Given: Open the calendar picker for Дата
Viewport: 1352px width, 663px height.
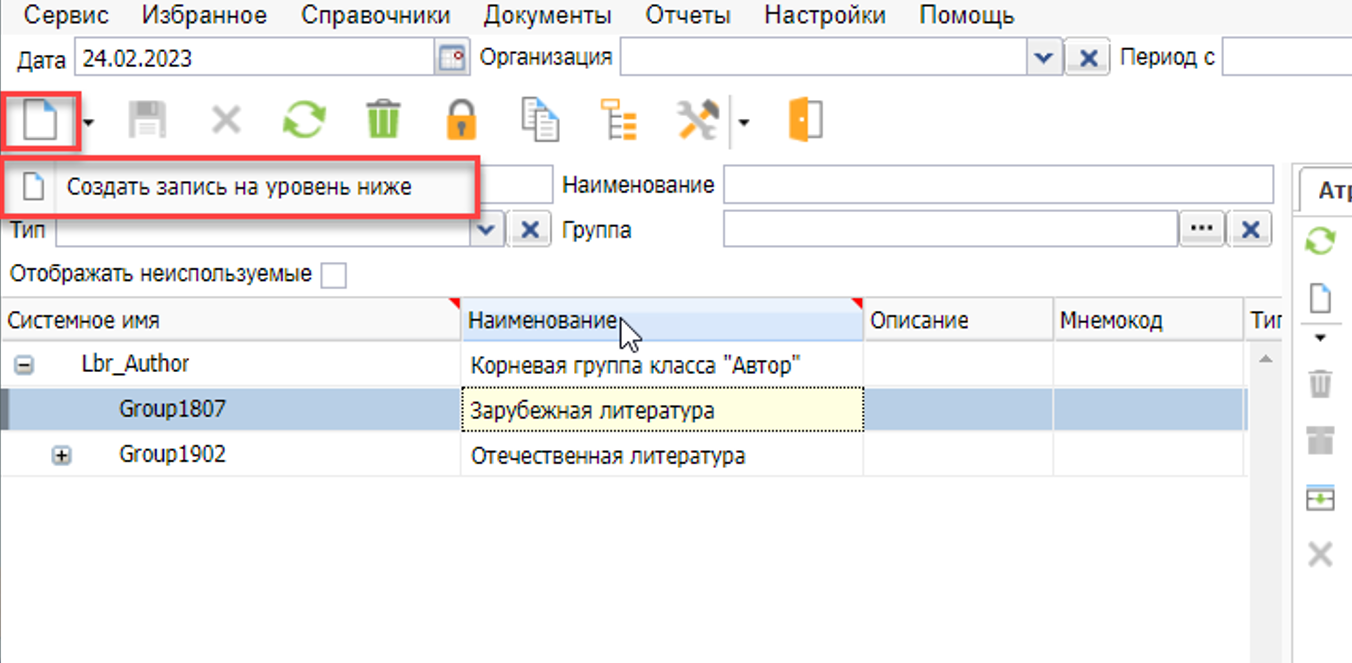Looking at the screenshot, I should [x=453, y=58].
